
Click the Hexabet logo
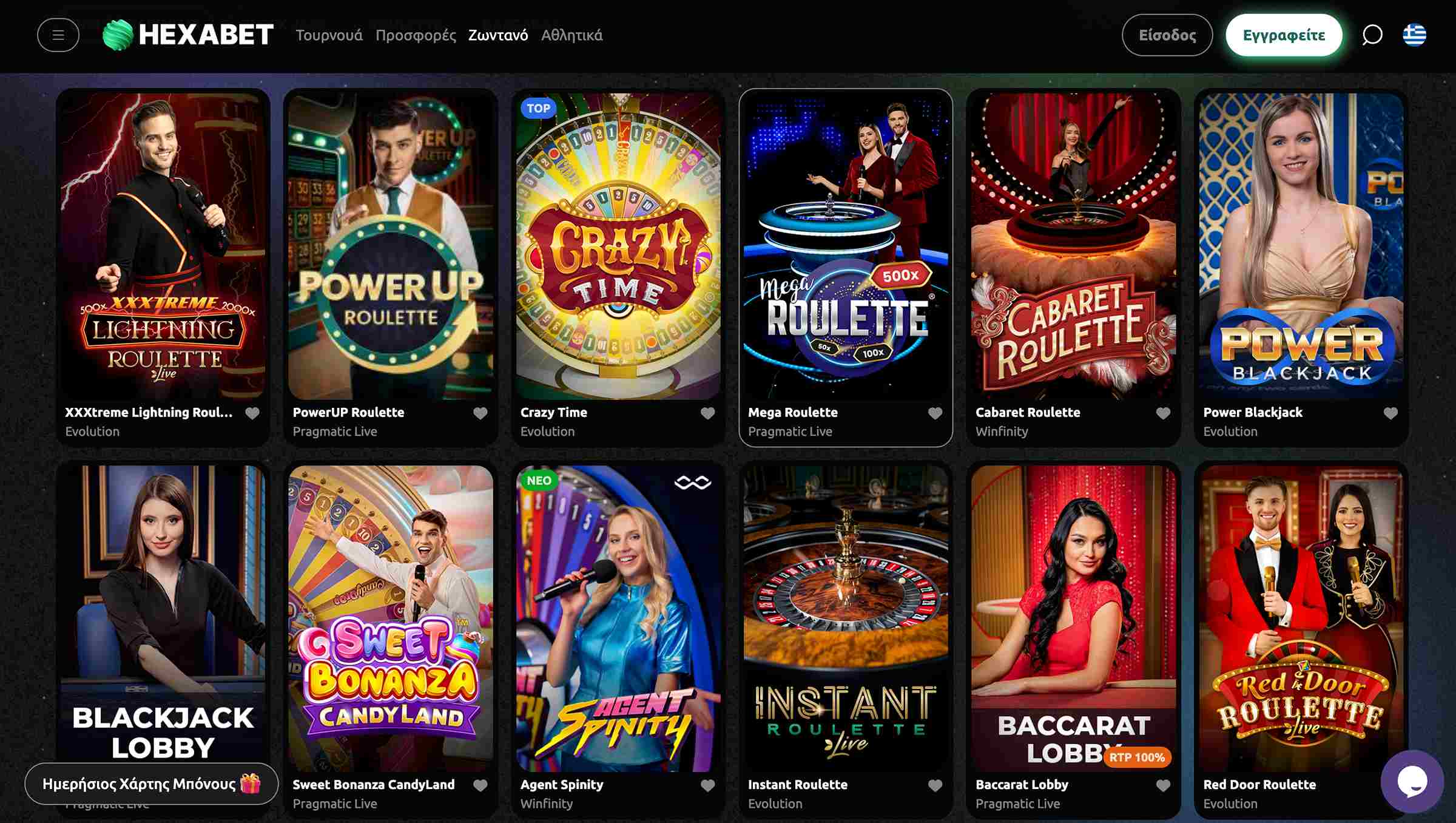pyautogui.click(x=188, y=35)
